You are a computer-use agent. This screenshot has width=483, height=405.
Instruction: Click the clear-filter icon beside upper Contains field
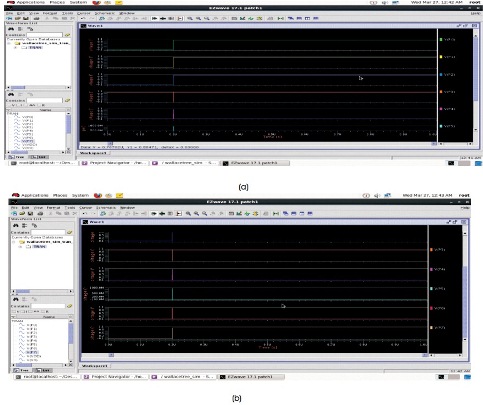pos(67,35)
